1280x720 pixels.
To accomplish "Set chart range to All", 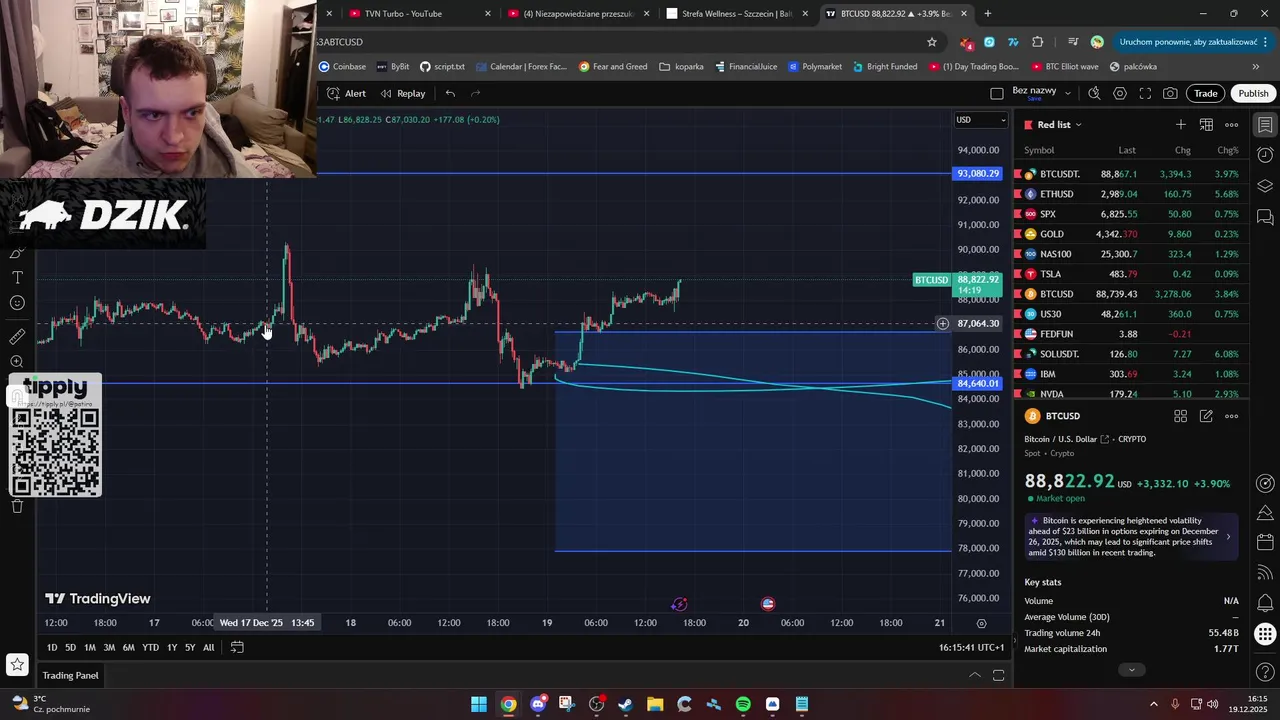I will [x=209, y=647].
